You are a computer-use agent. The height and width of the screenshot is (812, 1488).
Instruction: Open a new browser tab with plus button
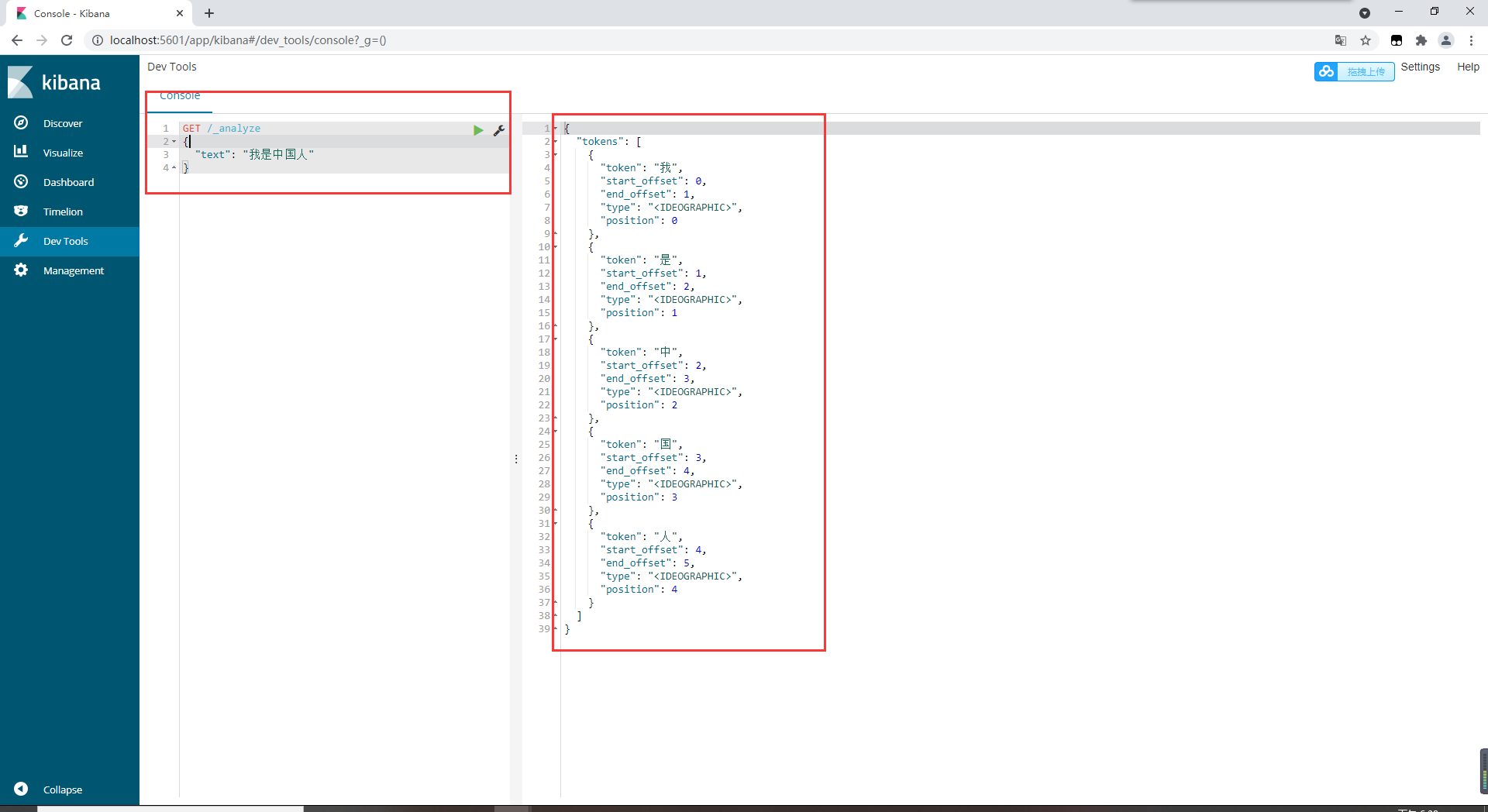pyautogui.click(x=209, y=13)
